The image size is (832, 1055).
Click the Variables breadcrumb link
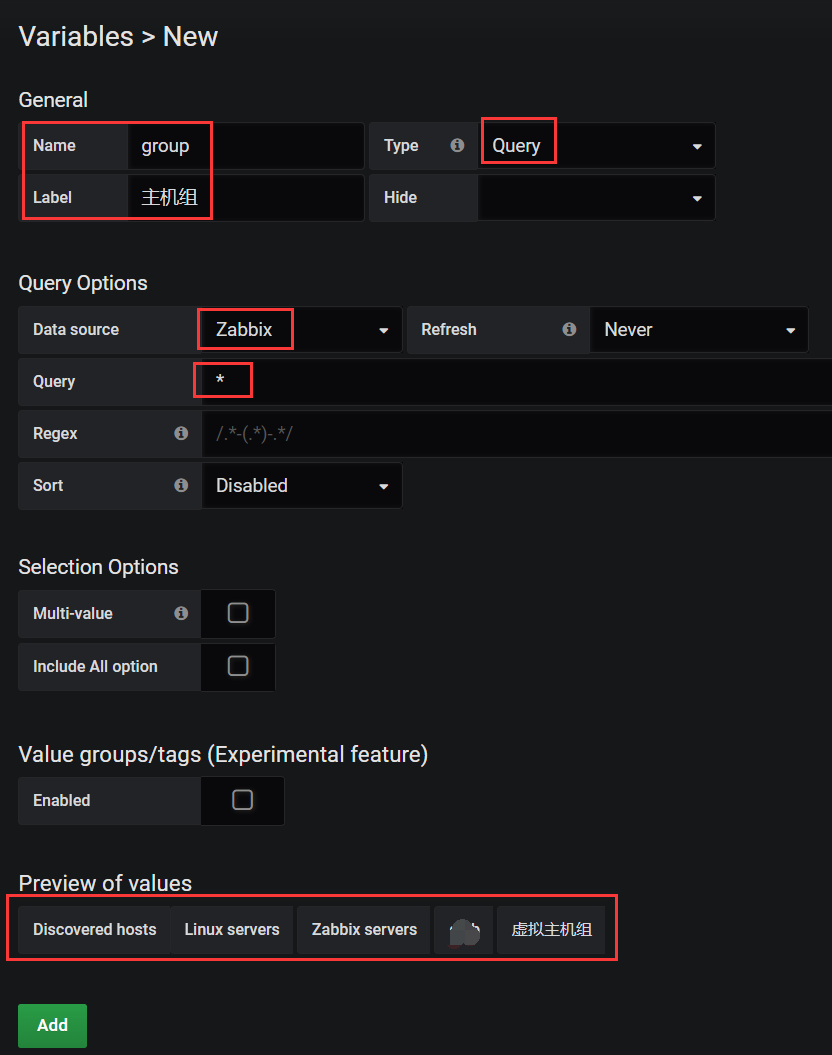coord(76,36)
